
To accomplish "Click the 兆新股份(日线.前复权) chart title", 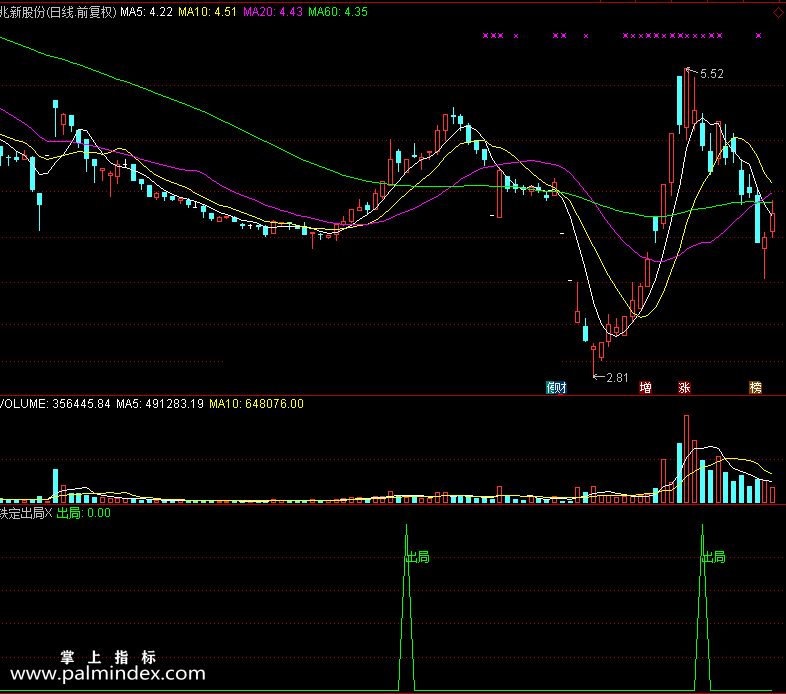I will pos(58,12).
